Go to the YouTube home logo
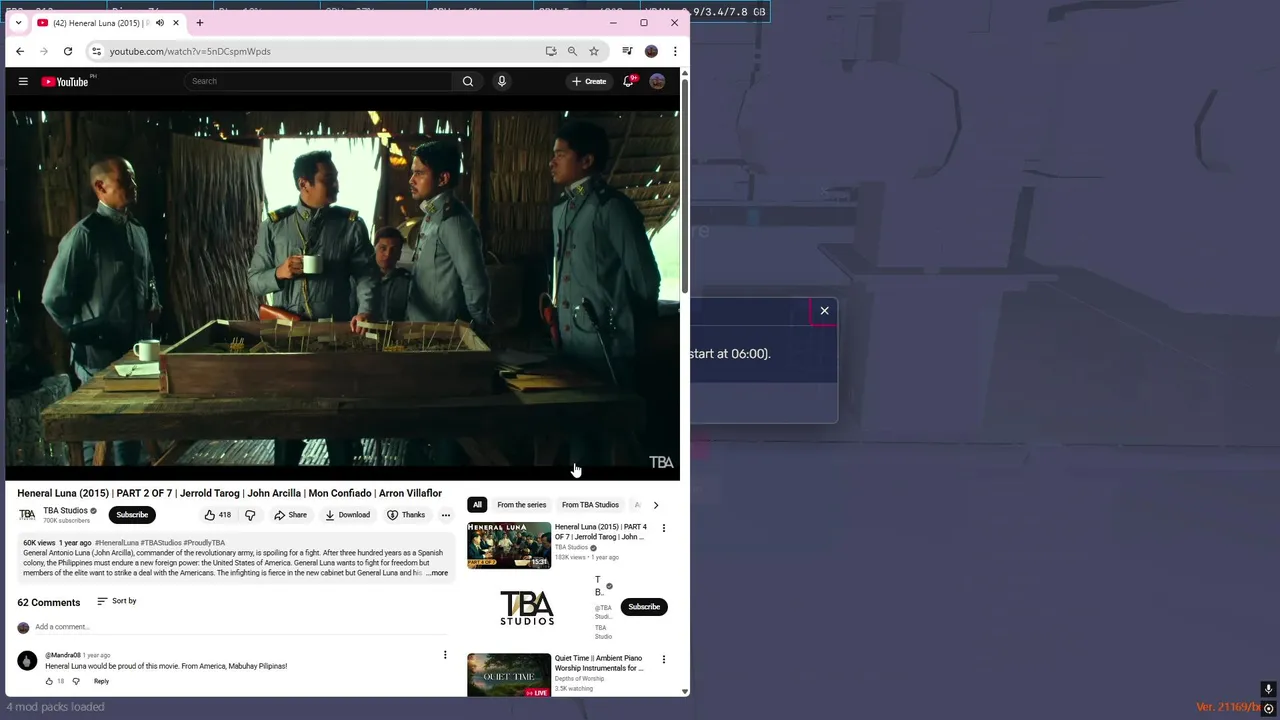Viewport: 1280px width, 720px height. pyautogui.click(x=66, y=81)
